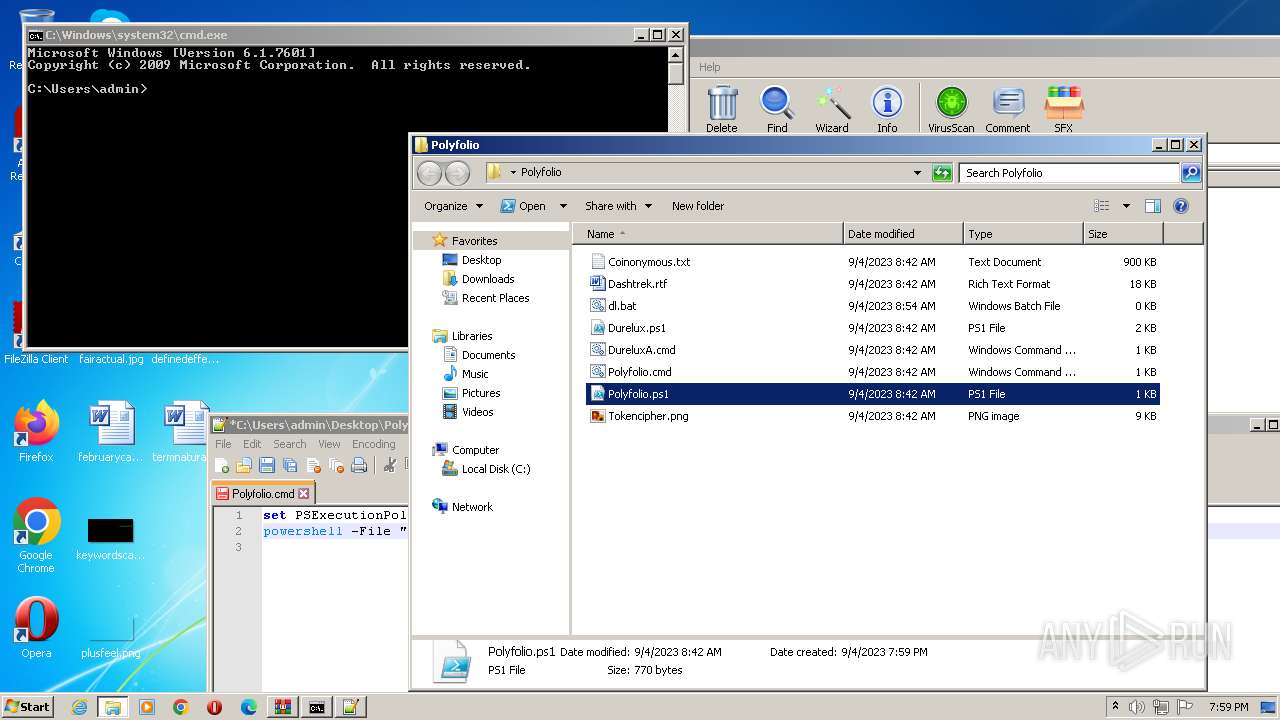Click the WinRAR icon in taskbar
The image size is (1280, 720).
[x=282, y=707]
